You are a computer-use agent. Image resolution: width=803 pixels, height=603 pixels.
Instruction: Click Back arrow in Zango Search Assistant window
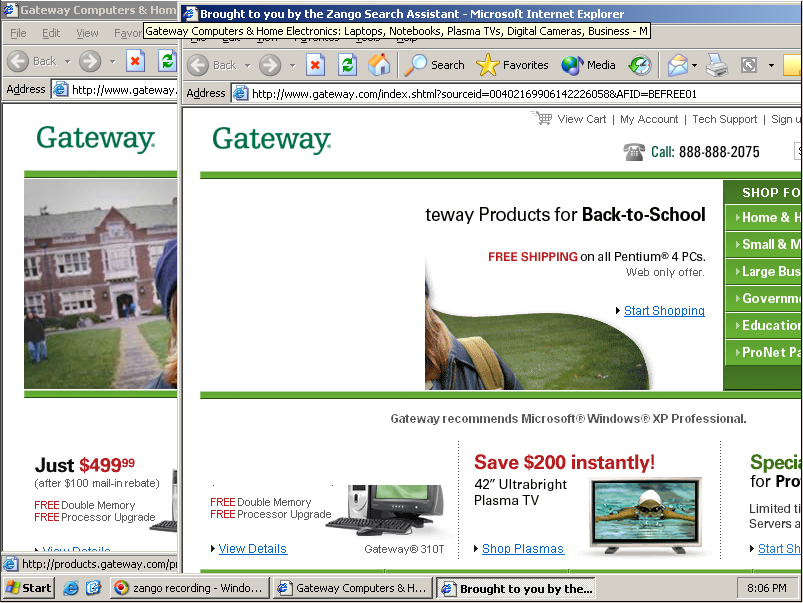198,65
